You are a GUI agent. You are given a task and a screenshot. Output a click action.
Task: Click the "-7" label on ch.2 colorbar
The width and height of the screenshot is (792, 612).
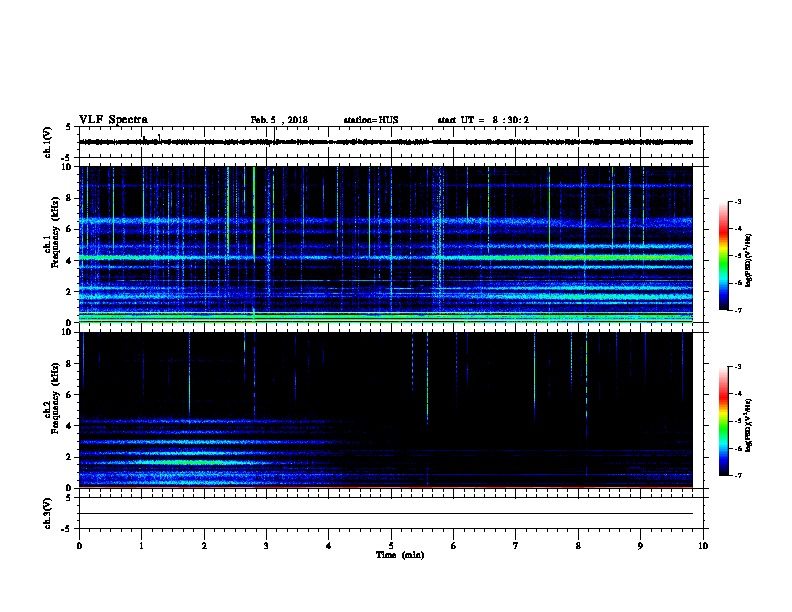tap(738, 476)
